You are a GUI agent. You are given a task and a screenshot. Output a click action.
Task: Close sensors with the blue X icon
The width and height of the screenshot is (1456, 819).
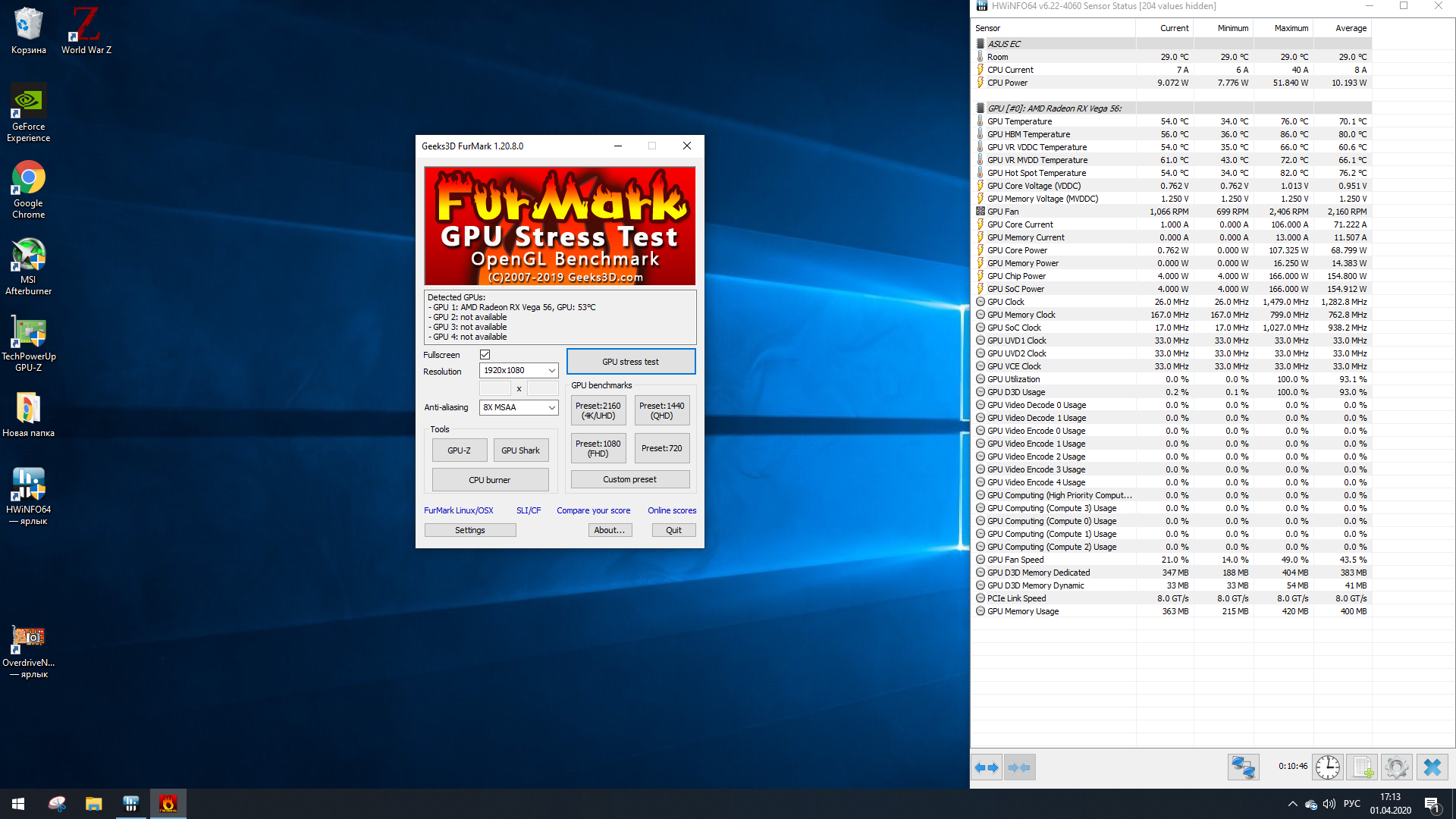point(1432,767)
